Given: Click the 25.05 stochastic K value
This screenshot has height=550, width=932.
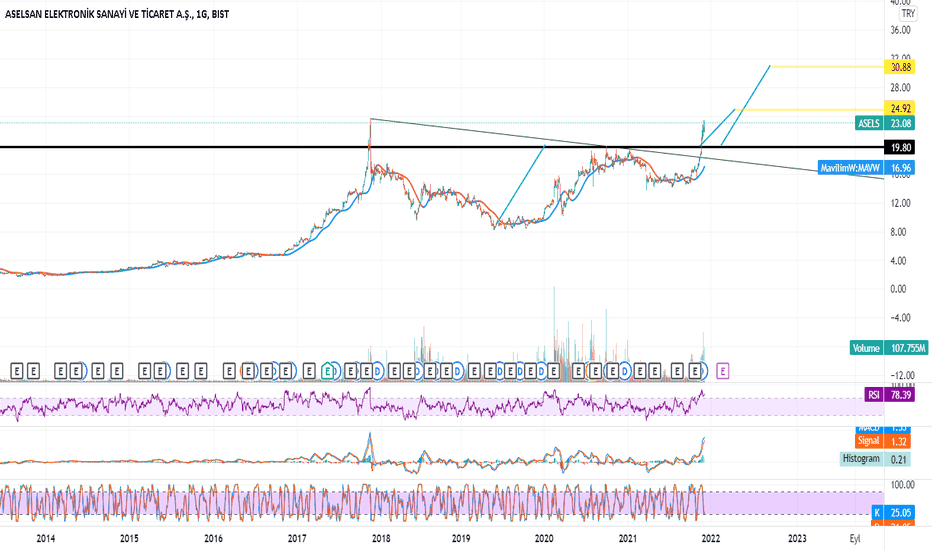Looking at the screenshot, I should (900, 512).
